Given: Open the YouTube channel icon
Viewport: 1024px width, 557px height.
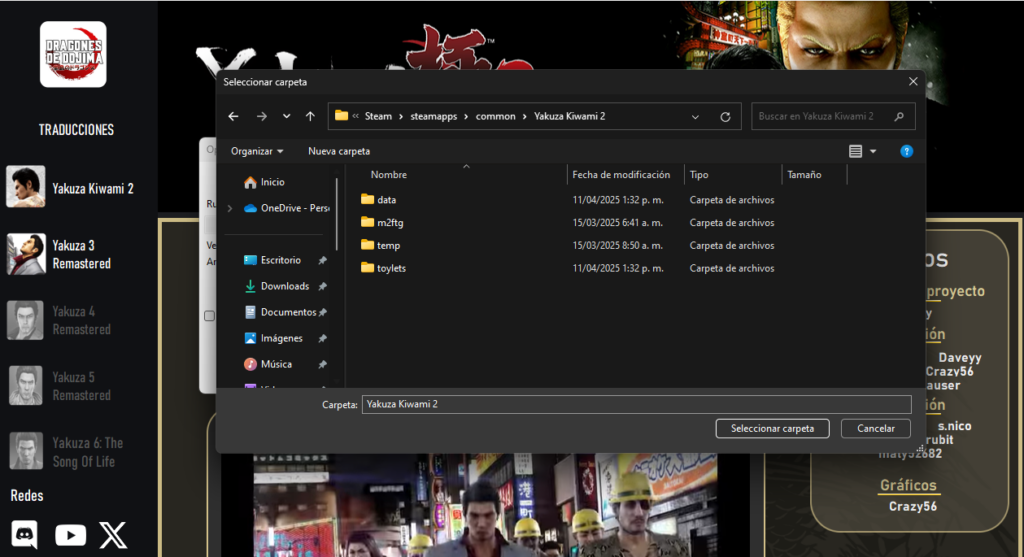Looking at the screenshot, I should pyautogui.click(x=71, y=535).
